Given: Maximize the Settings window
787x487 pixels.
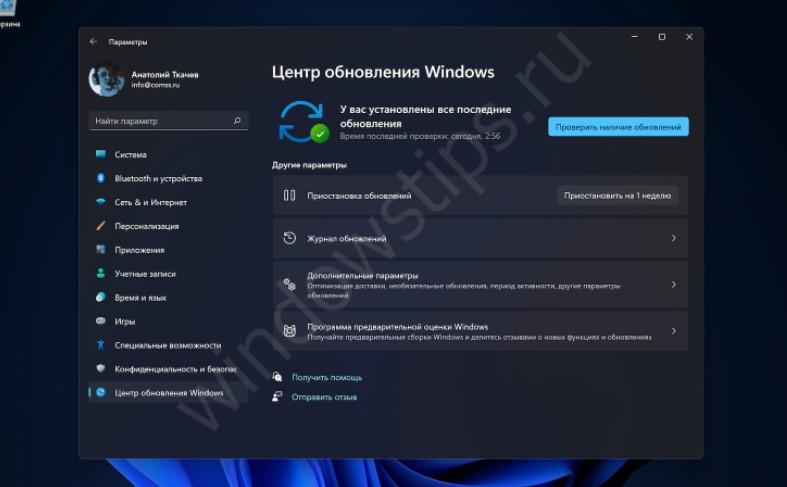Looking at the screenshot, I should [x=662, y=37].
